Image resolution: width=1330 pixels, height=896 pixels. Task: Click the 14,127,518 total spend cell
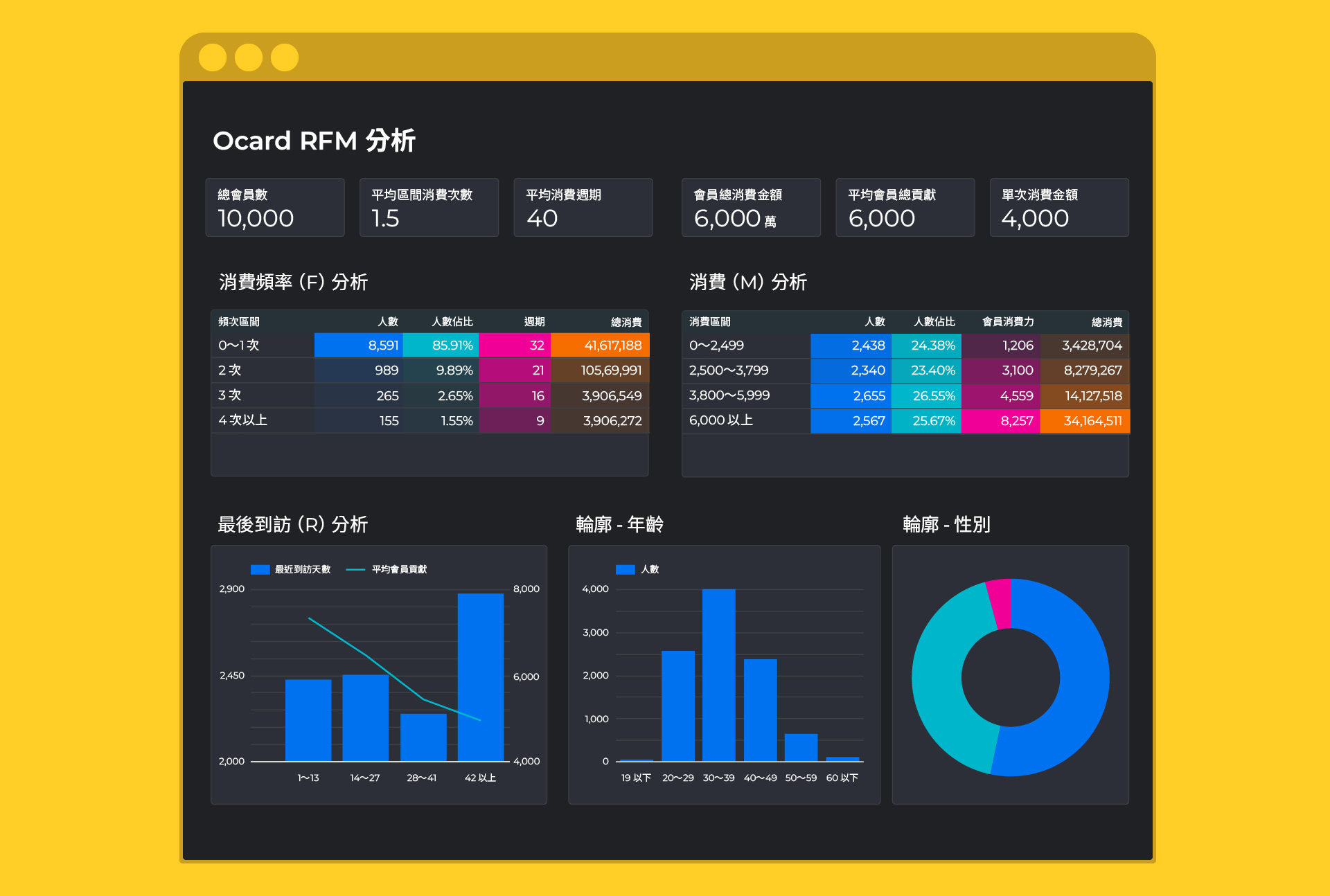tap(1085, 396)
